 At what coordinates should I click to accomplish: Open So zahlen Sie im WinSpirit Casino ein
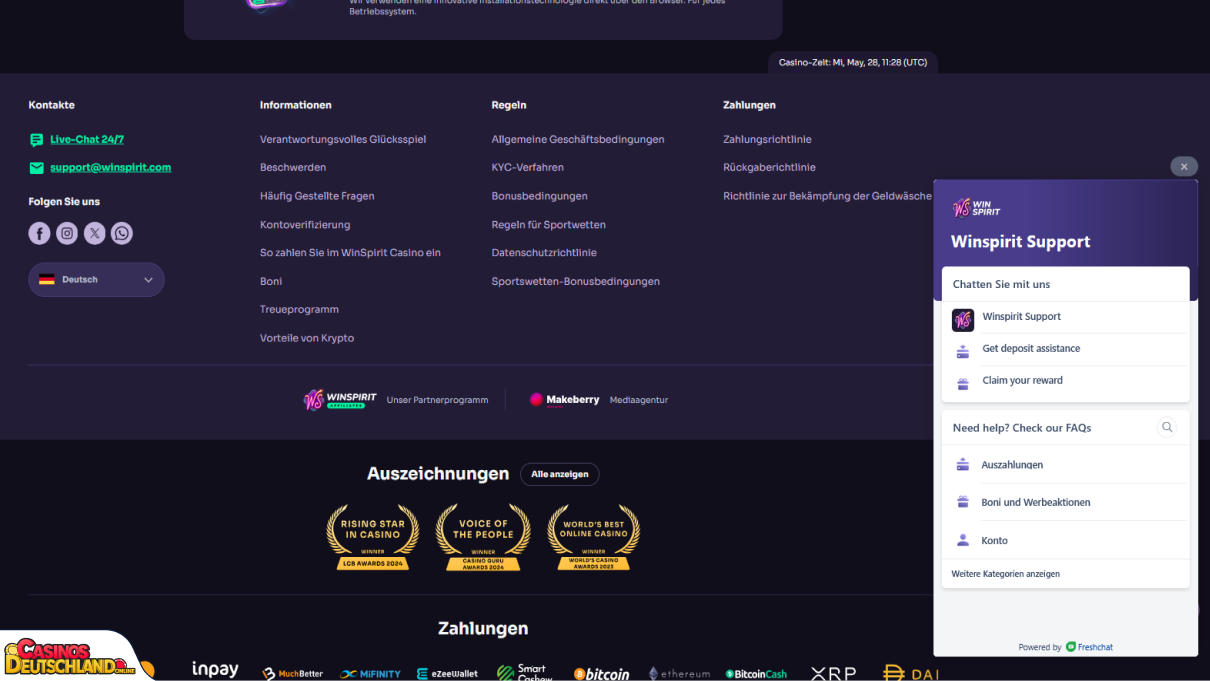coord(350,253)
